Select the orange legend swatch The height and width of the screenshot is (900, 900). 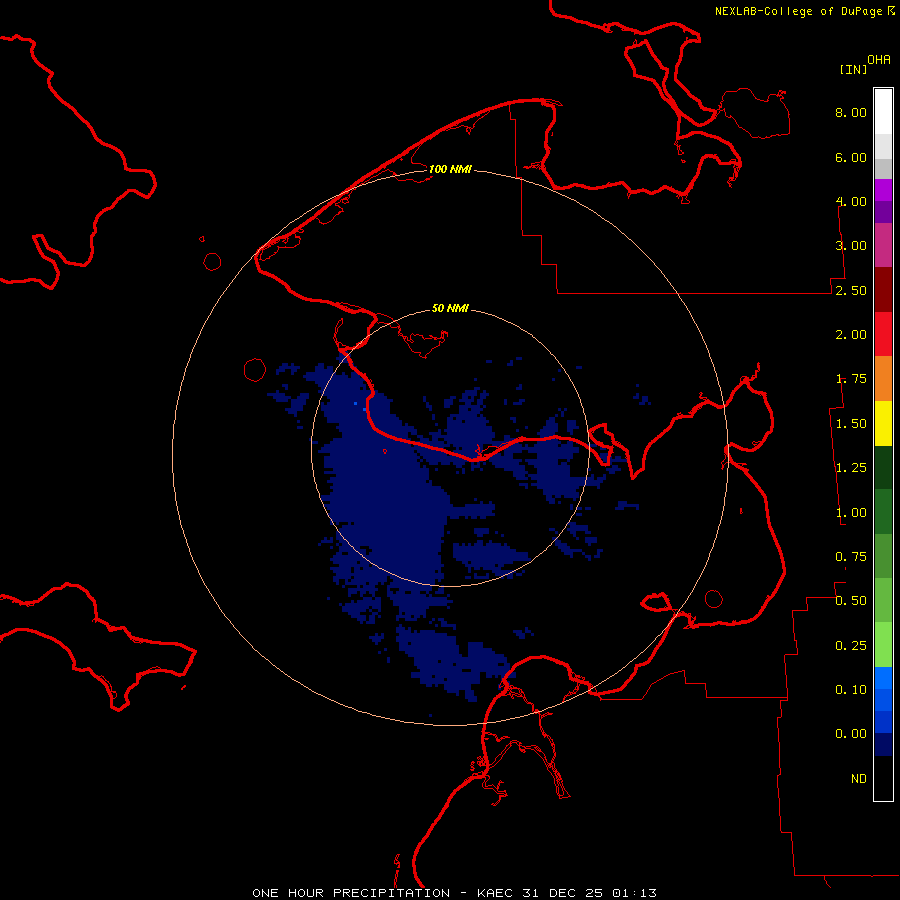click(x=883, y=379)
